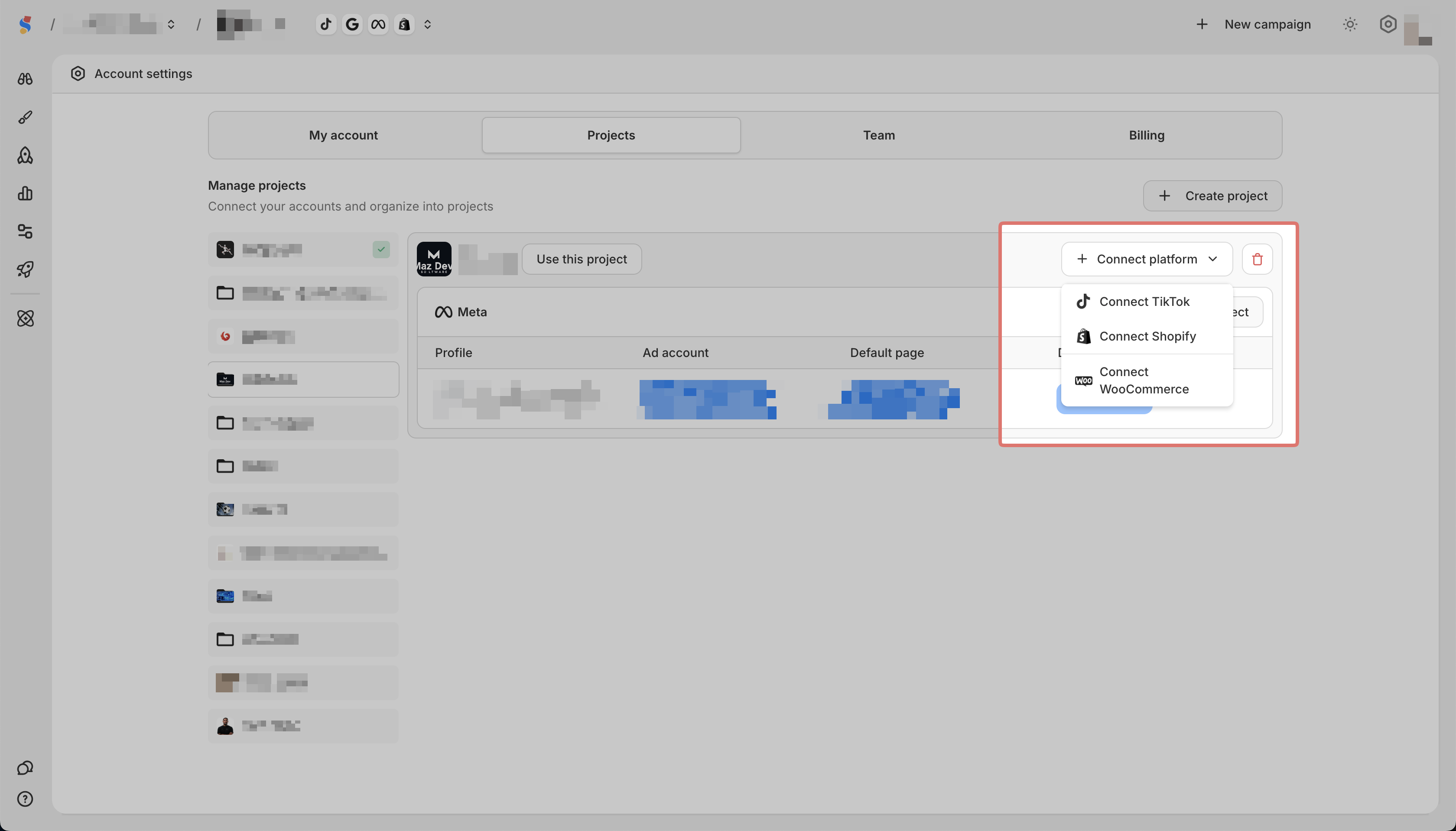Open the paintbrush creative tool in sidebar
The height and width of the screenshot is (831, 1456).
[x=25, y=117]
